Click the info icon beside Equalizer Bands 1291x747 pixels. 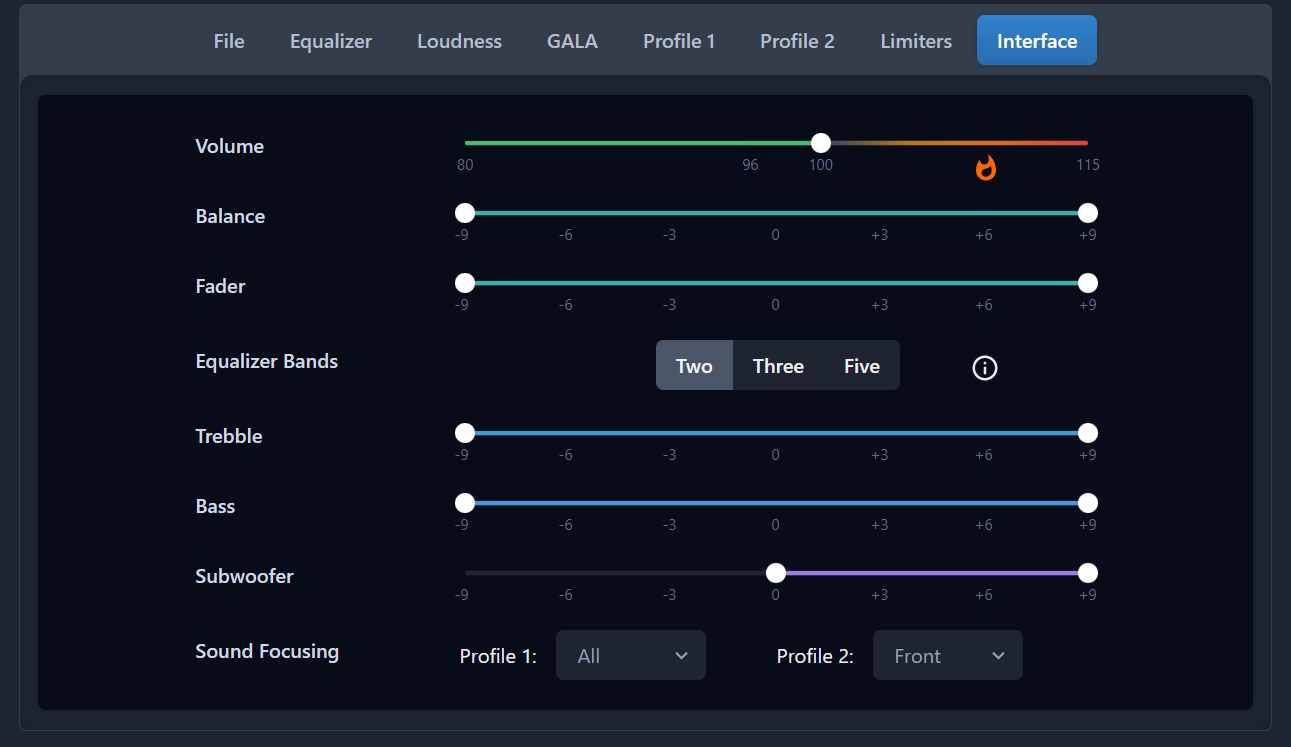(x=985, y=368)
